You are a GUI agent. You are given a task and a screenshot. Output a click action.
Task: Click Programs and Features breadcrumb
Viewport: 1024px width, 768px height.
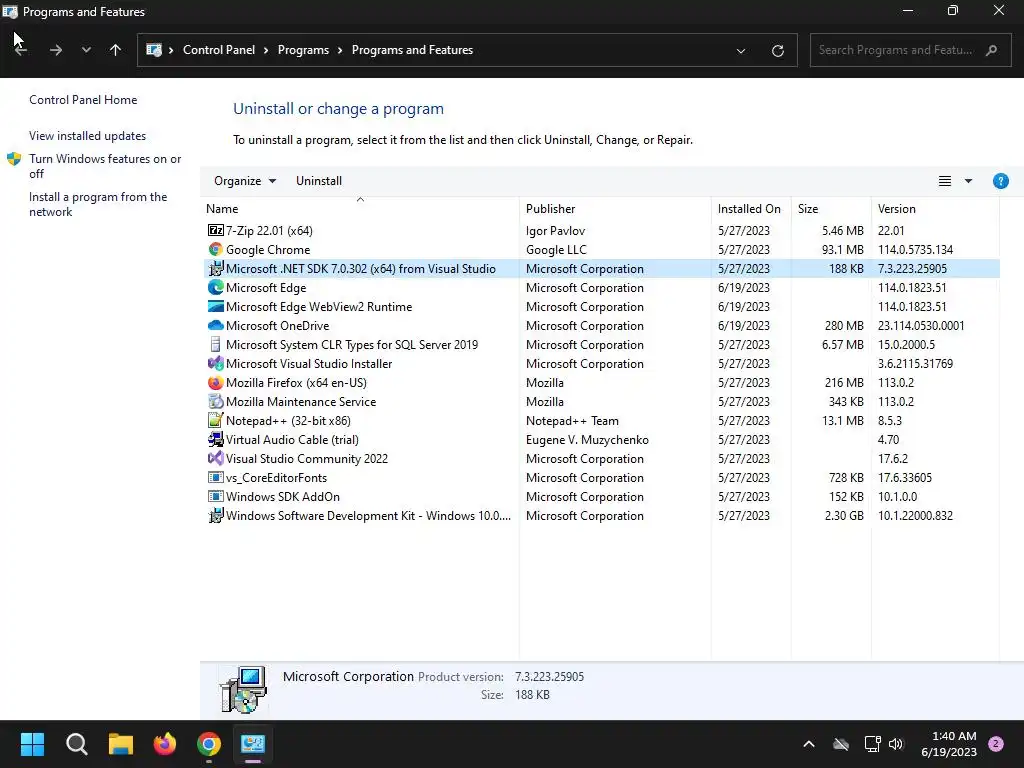[412, 50]
